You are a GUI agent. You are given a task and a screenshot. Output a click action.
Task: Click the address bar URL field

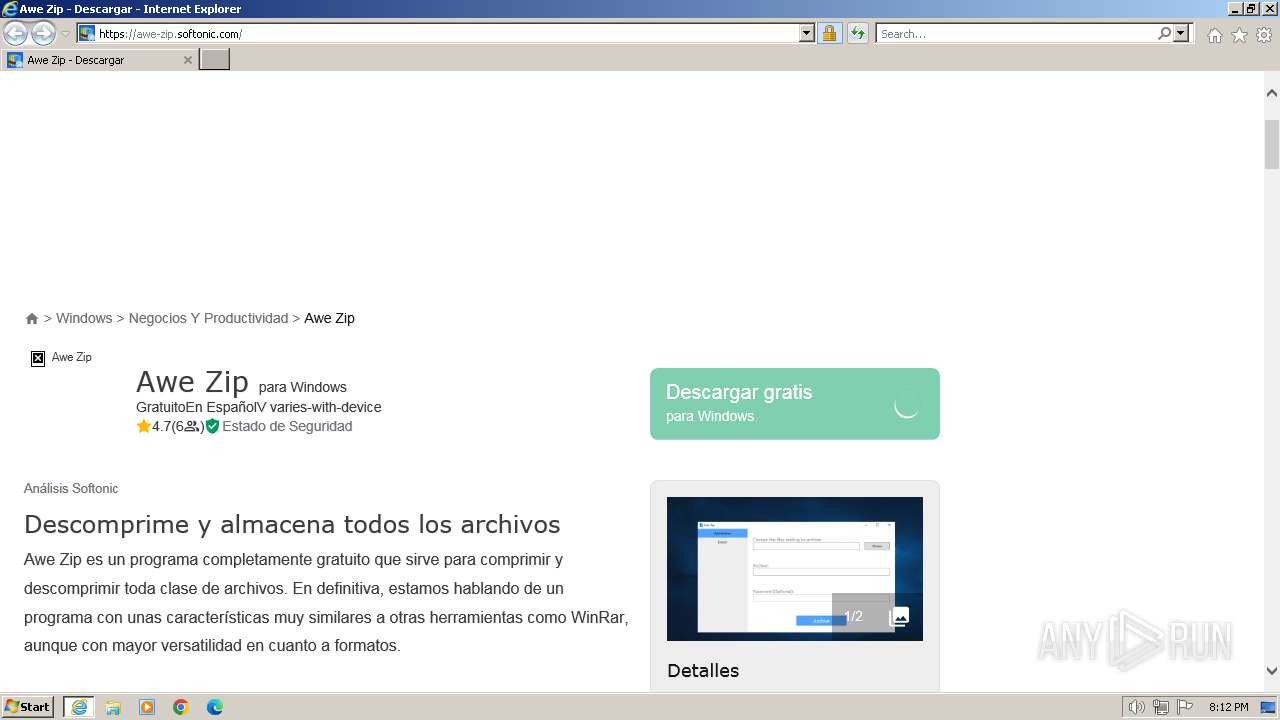click(447, 34)
